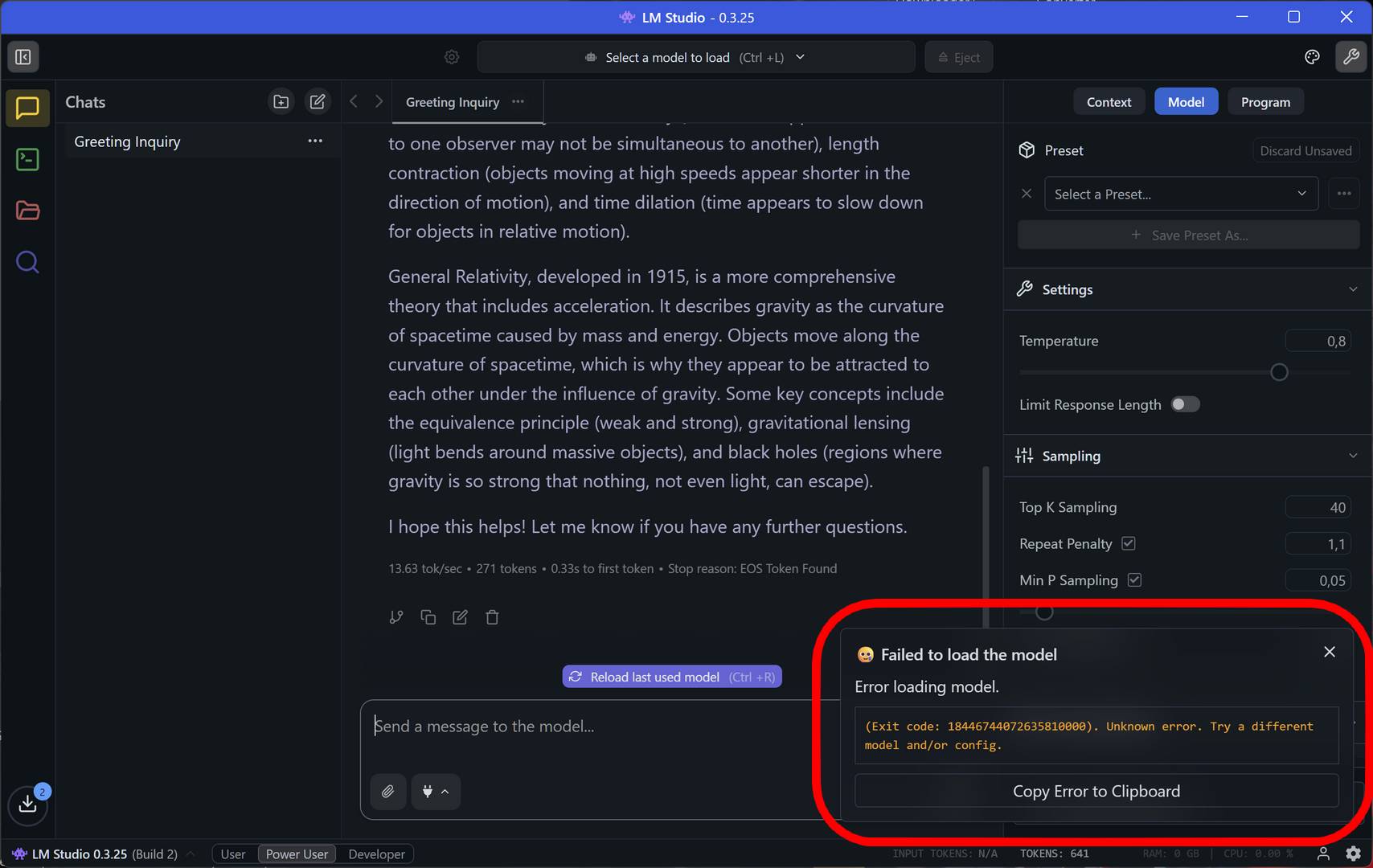The width and height of the screenshot is (1373, 868).
Task: Switch to User mode
Action: click(233, 854)
